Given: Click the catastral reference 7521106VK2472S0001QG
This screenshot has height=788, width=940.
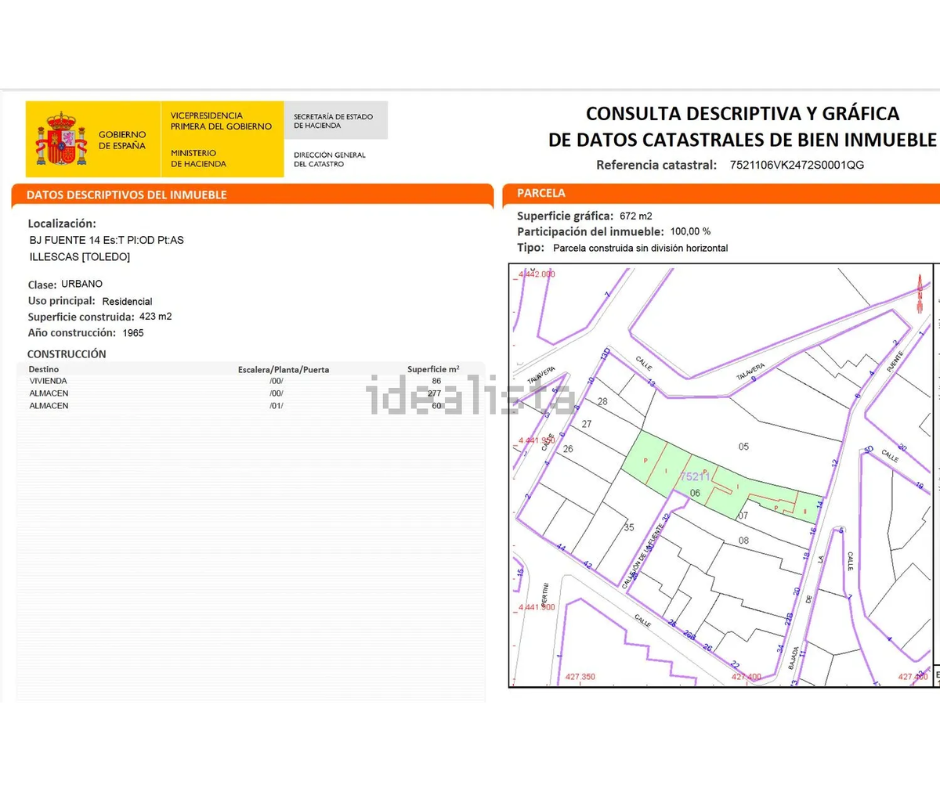Looking at the screenshot, I should pos(797,165).
